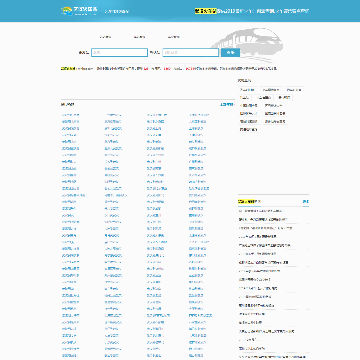
Task: Open the first link in the leftmost list column
Action: (70, 115)
